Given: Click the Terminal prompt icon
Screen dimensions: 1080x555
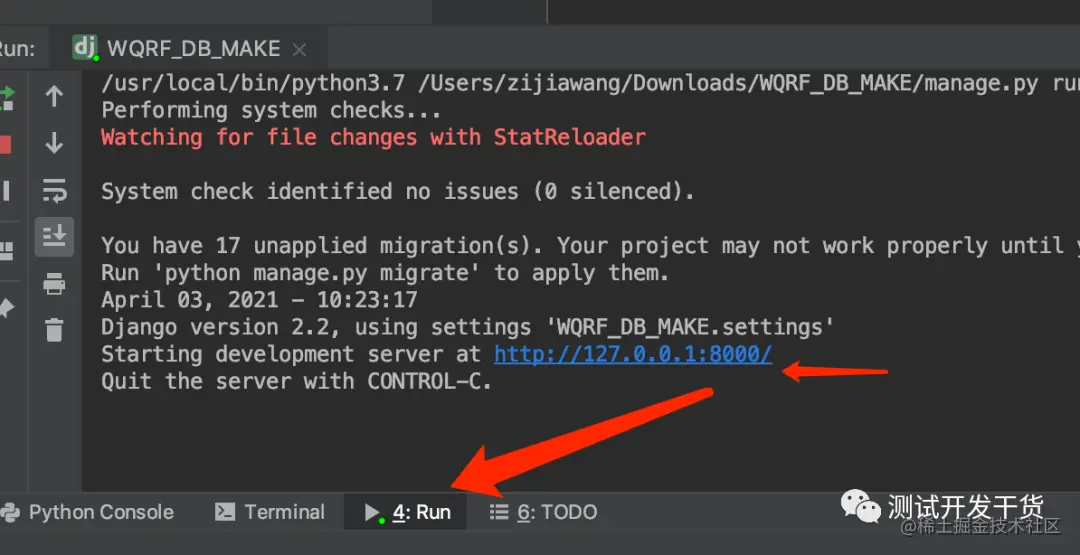Looking at the screenshot, I should click(225, 512).
